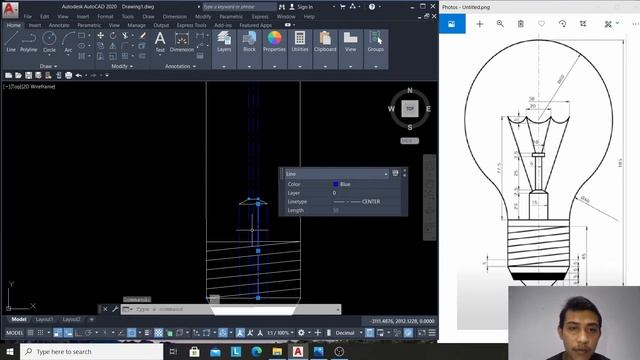Screen dimensions: 640x360
Task: Click the Undo arrow in Quick Access toolbar
Action: coord(79,76)
